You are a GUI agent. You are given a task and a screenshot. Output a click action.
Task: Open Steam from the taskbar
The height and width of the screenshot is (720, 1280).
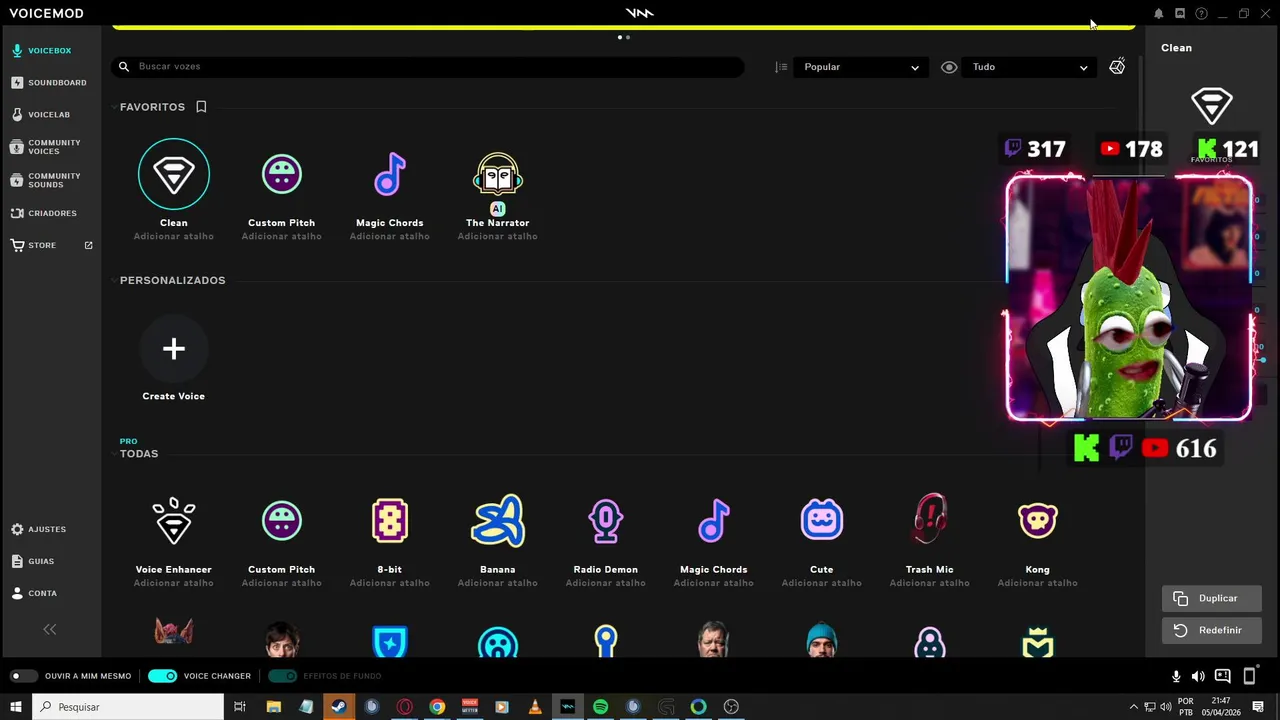tap(339, 707)
